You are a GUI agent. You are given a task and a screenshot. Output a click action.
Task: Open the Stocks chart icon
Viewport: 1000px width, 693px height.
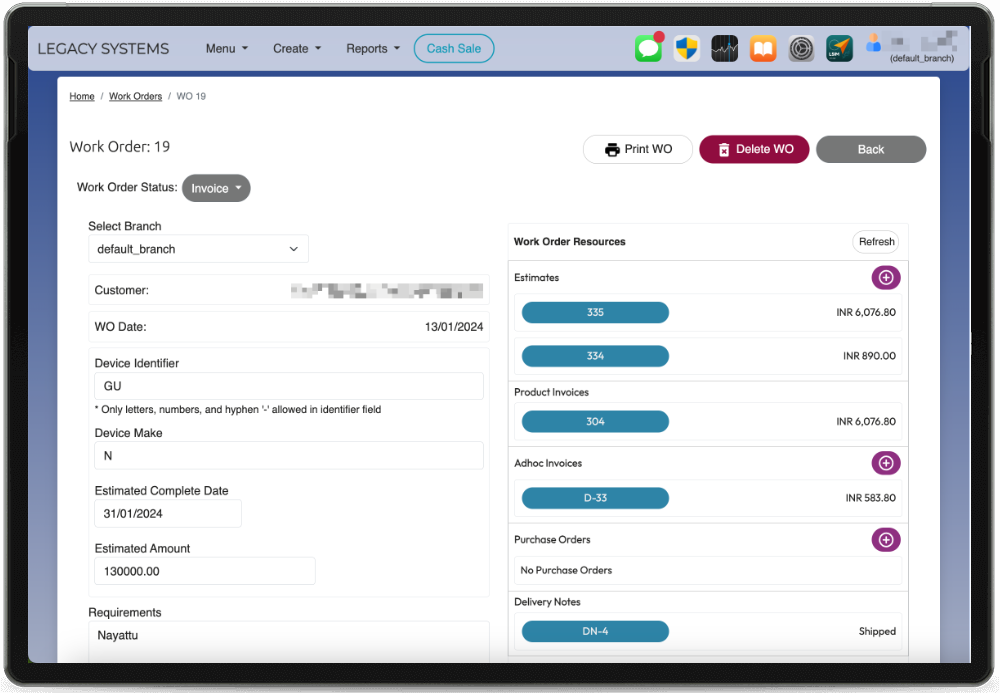725,48
